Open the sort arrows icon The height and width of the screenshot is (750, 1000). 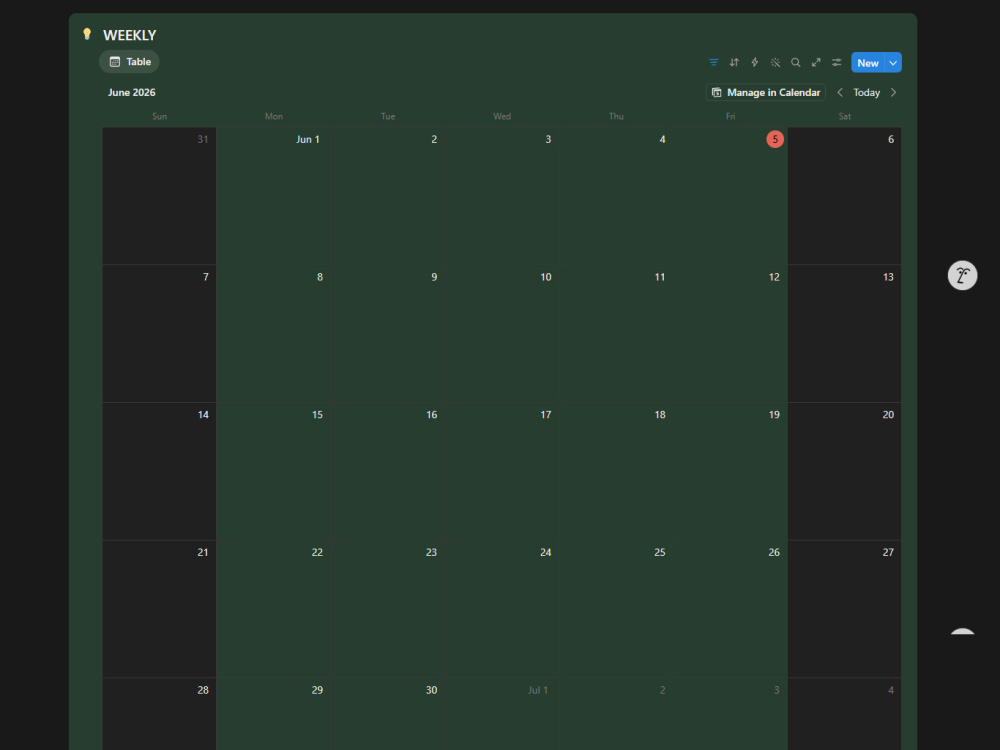coord(734,62)
